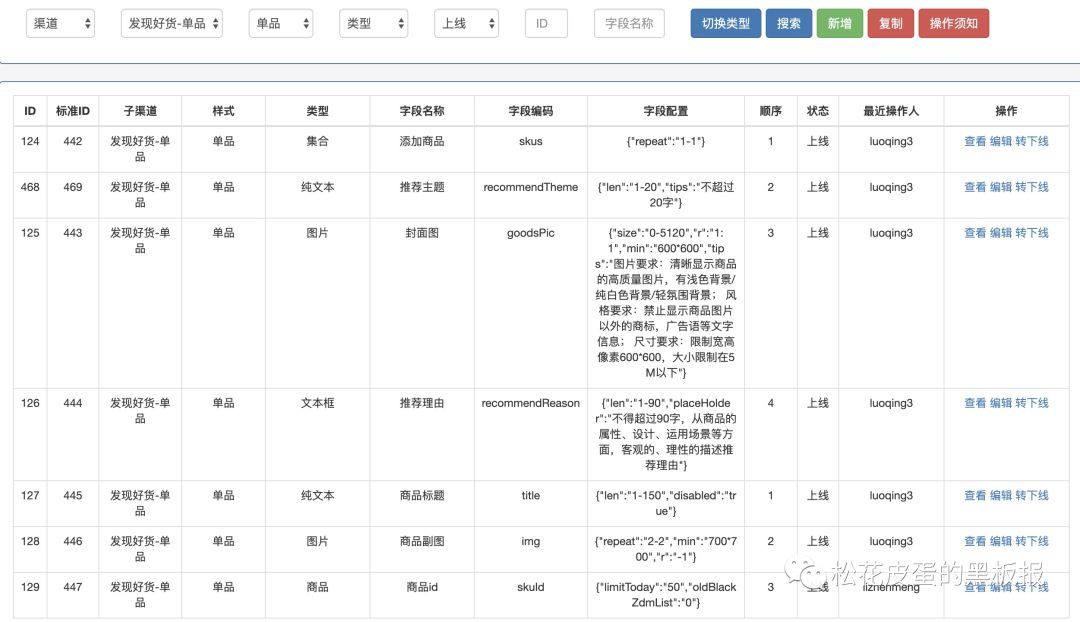Image resolution: width=1080 pixels, height=622 pixels.
Task: Open the 渠道 dropdown
Action: [60, 23]
